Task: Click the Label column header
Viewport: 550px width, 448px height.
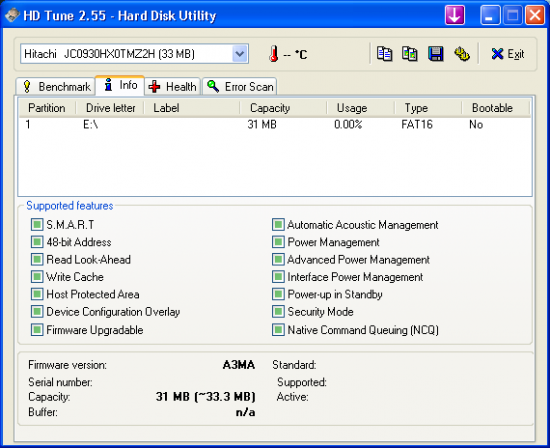Action: [x=192, y=108]
